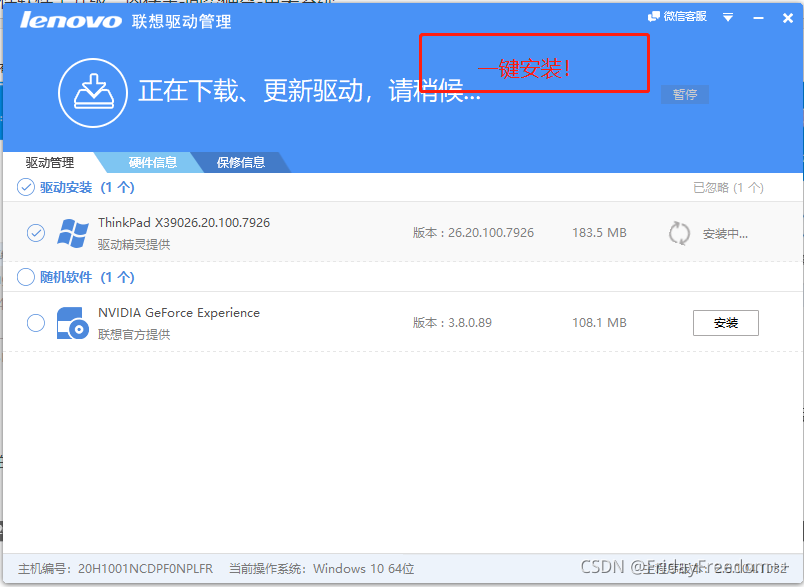
Task: Minimize the Lenovo driver manager window
Action: [758, 18]
